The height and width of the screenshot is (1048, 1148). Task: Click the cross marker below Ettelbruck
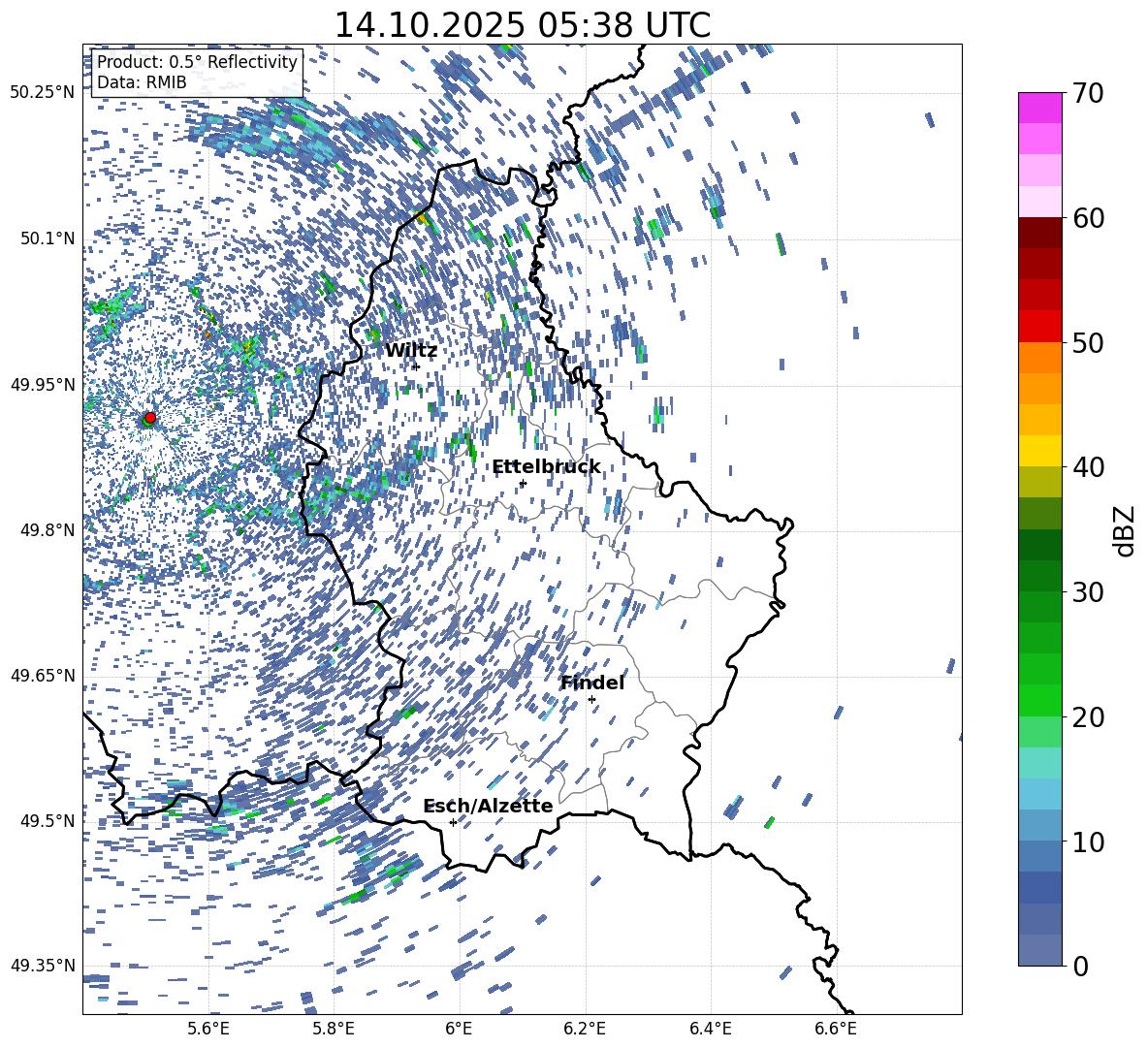point(523,484)
